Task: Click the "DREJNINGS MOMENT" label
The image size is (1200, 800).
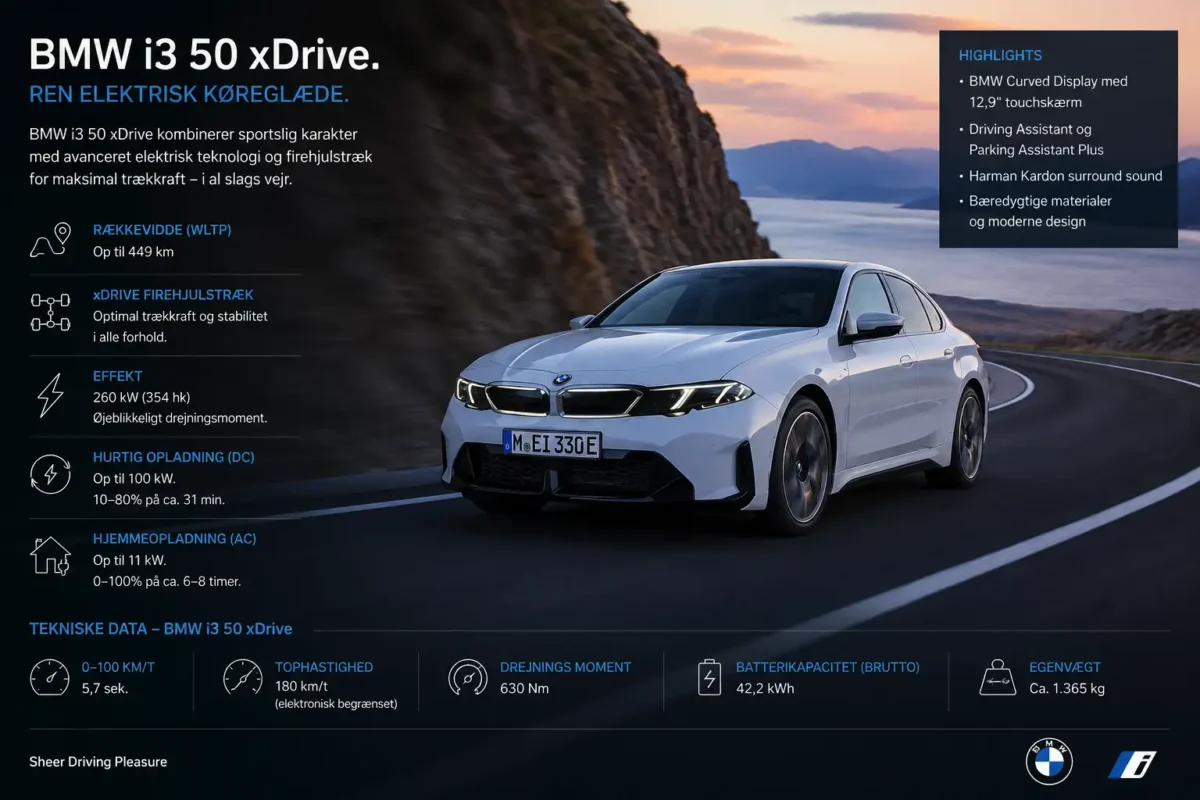Action: [x=566, y=667]
